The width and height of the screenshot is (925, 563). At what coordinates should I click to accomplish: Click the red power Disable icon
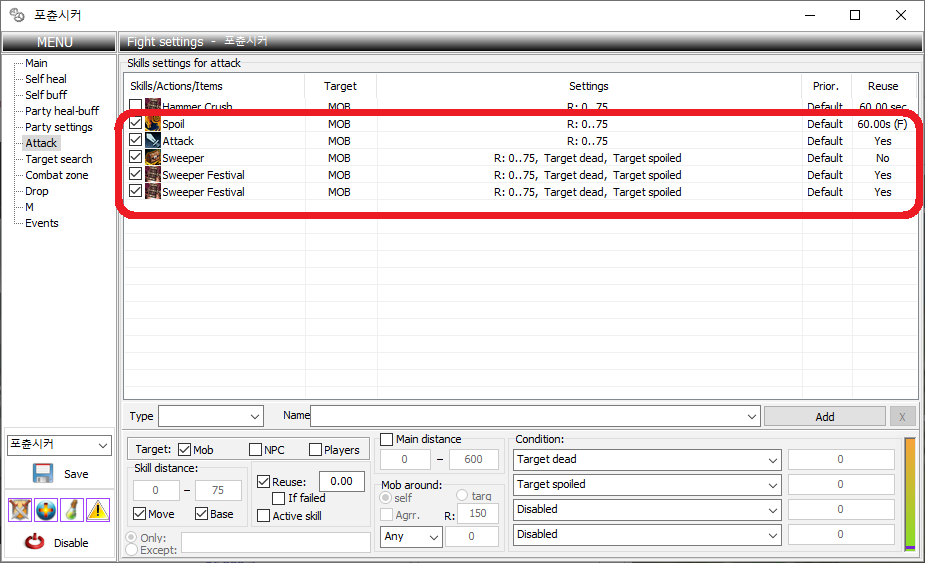(x=36, y=543)
